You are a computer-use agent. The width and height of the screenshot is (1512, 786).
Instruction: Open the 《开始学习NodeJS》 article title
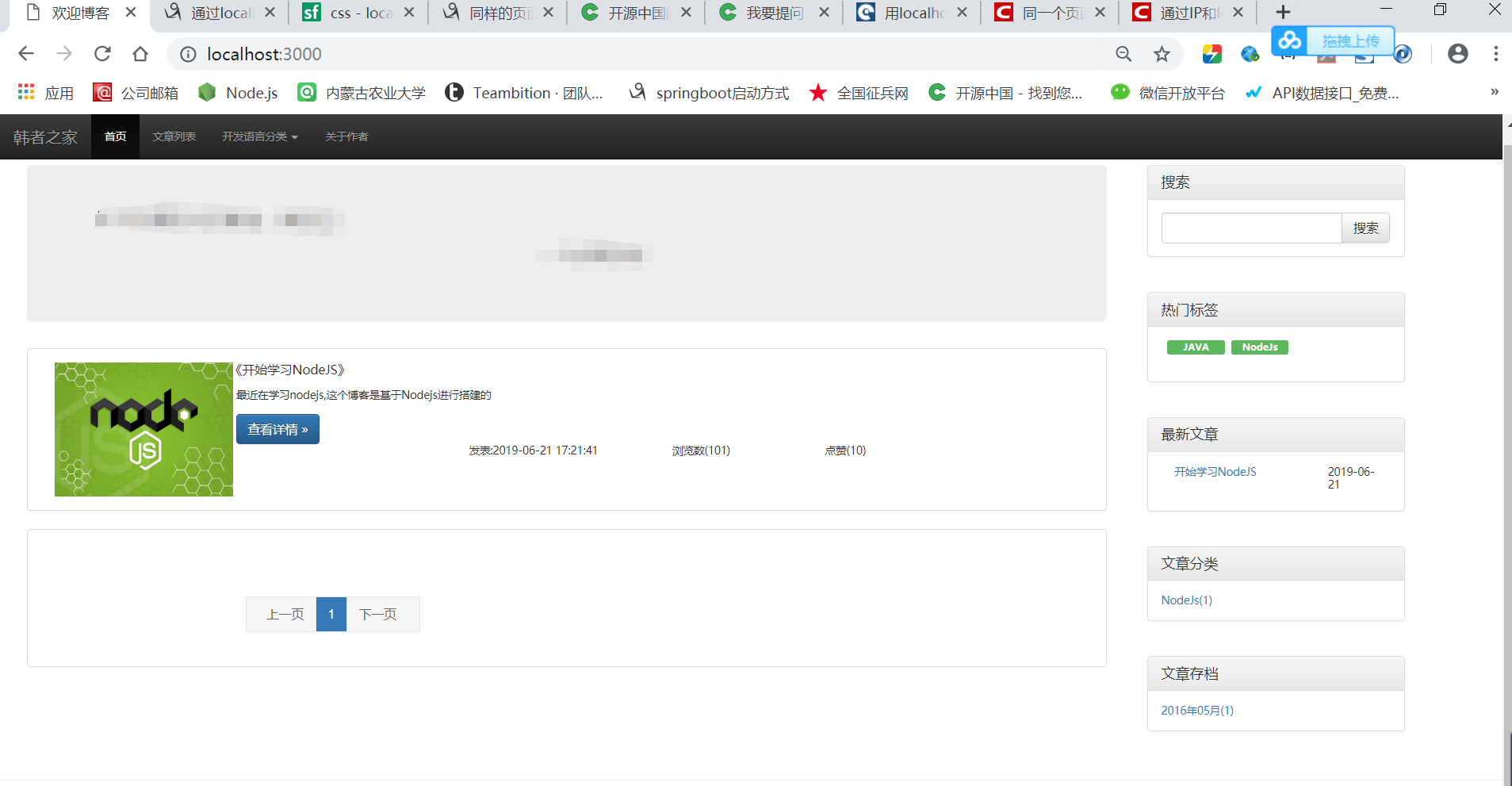click(290, 370)
